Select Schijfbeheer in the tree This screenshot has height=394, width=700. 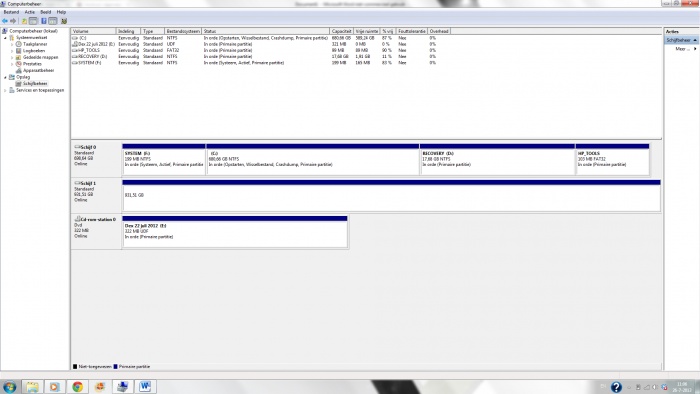35,84
